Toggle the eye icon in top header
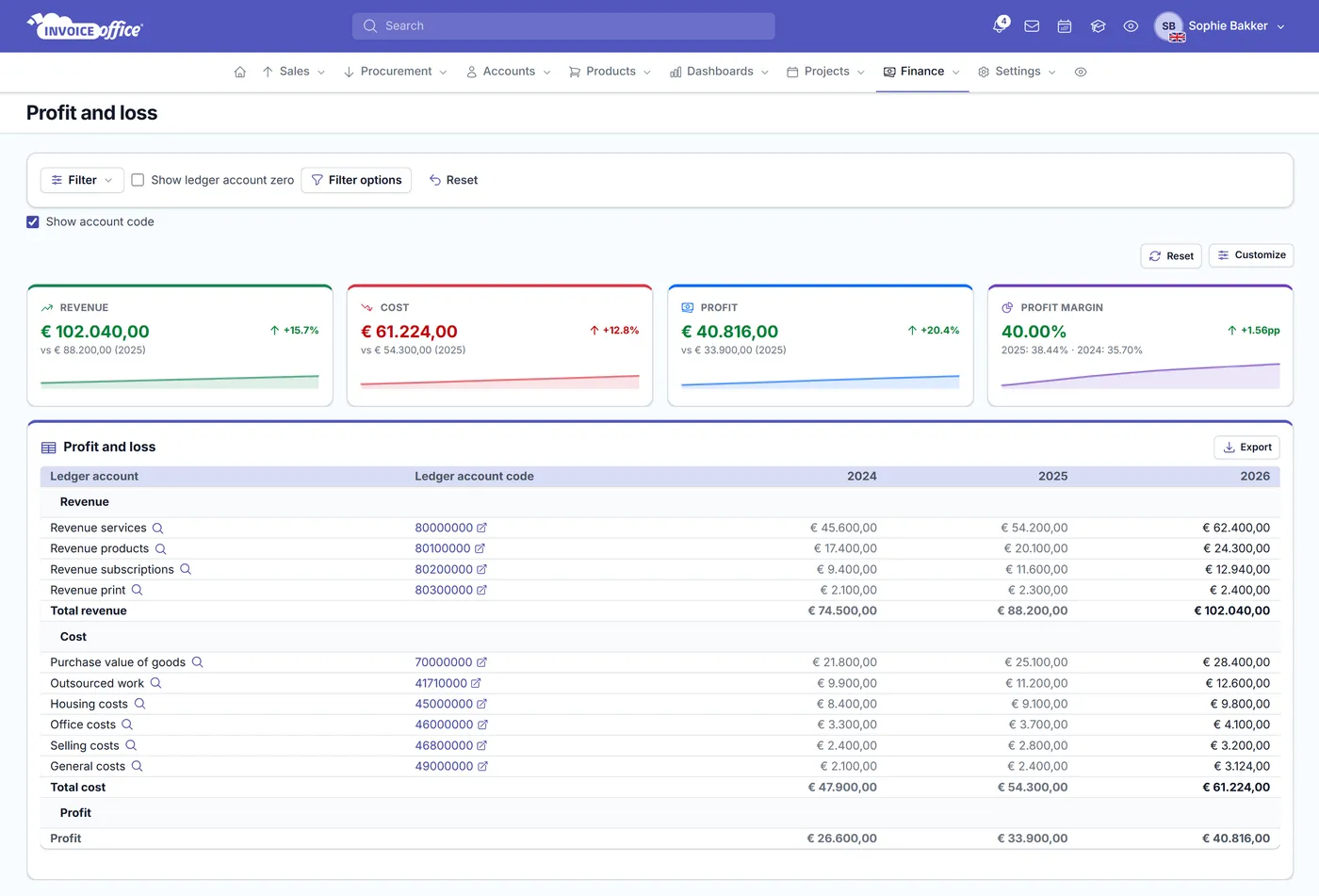The width and height of the screenshot is (1319, 896). (x=1131, y=26)
